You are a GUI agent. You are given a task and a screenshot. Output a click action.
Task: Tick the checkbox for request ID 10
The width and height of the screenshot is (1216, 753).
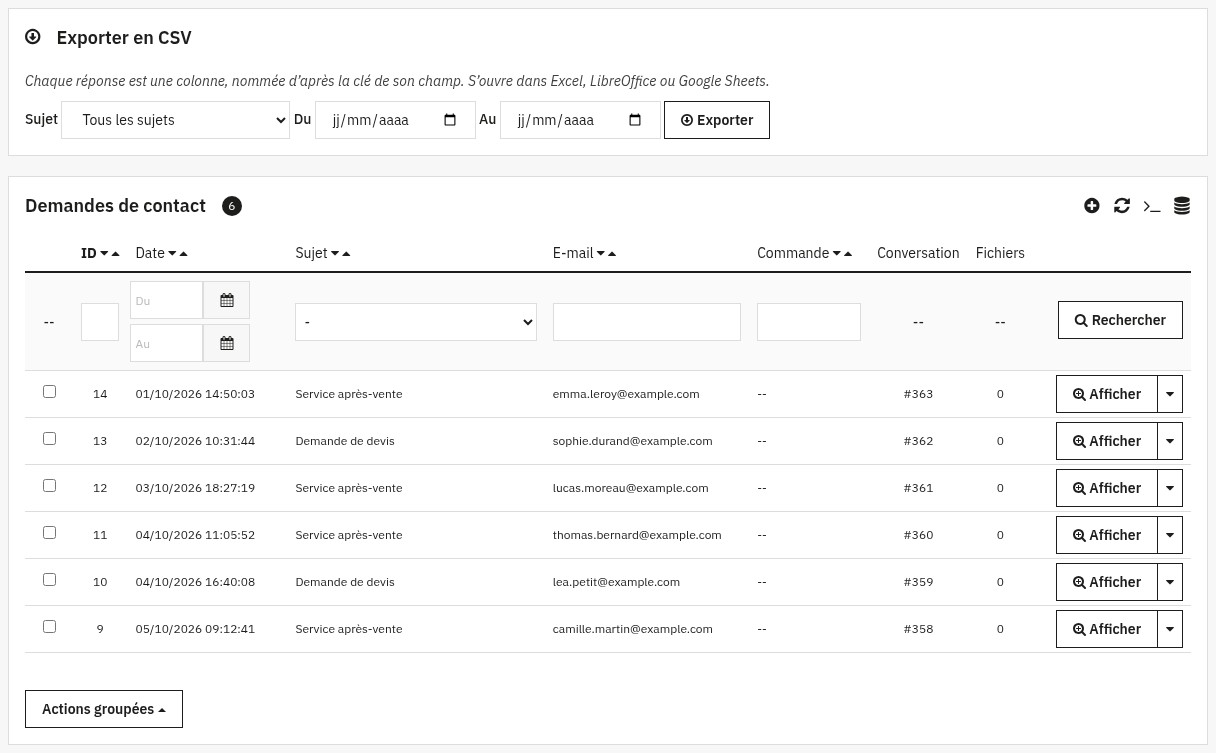coord(49,580)
